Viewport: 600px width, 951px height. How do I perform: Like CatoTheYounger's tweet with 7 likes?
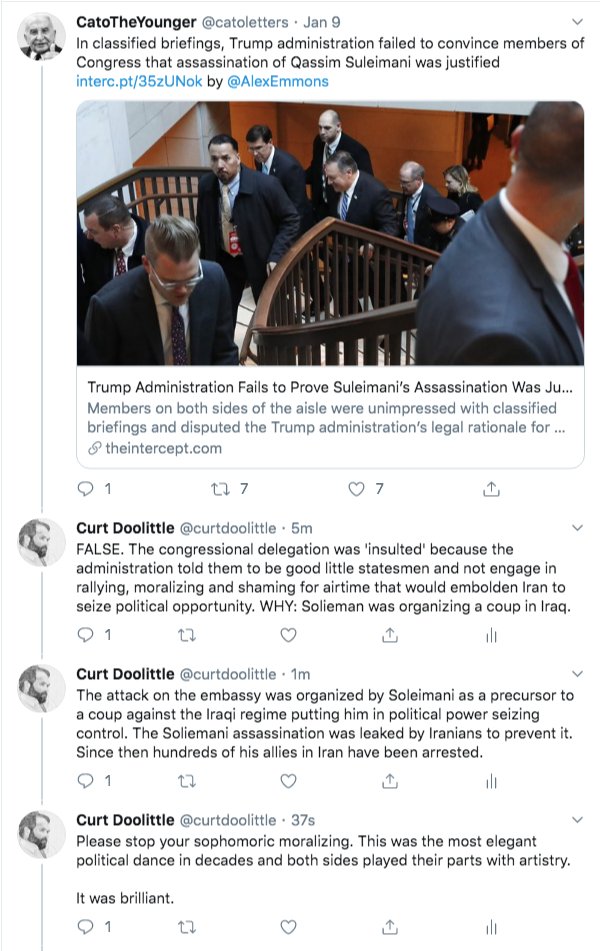click(356, 489)
